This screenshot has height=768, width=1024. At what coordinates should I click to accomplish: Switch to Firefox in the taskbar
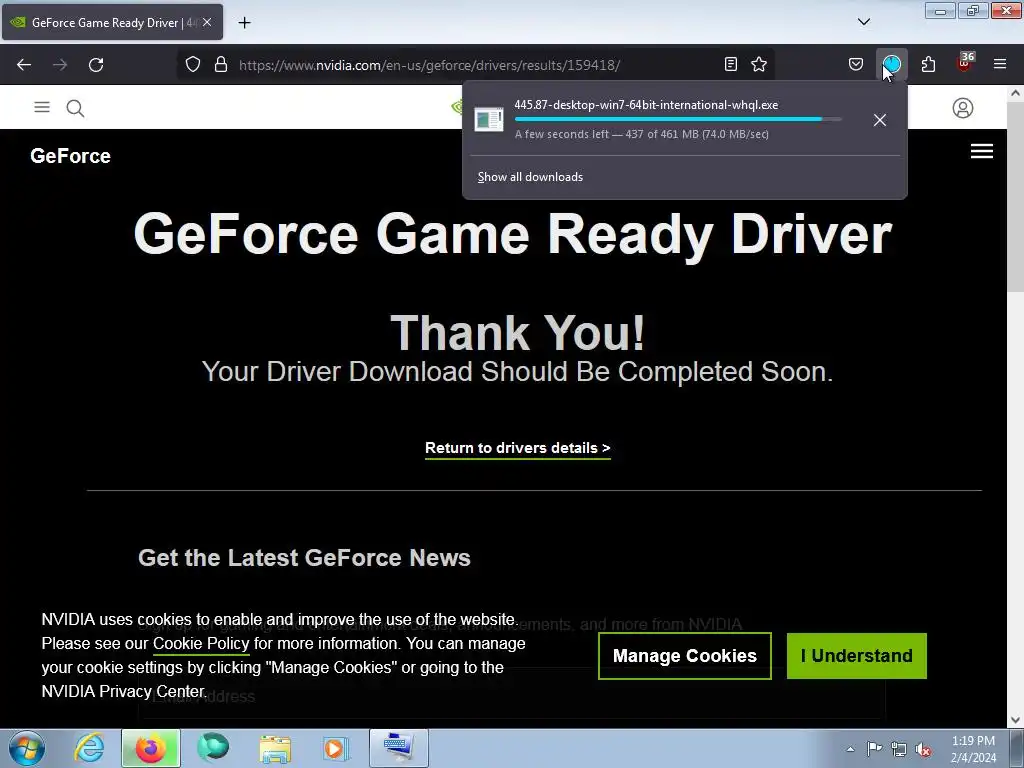(151, 748)
